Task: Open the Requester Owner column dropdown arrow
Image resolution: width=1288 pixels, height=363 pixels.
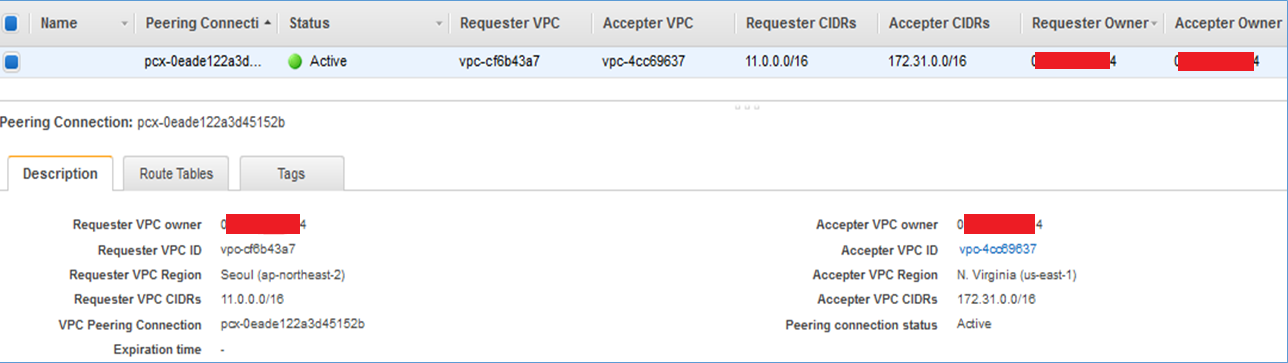Action: [1155, 23]
